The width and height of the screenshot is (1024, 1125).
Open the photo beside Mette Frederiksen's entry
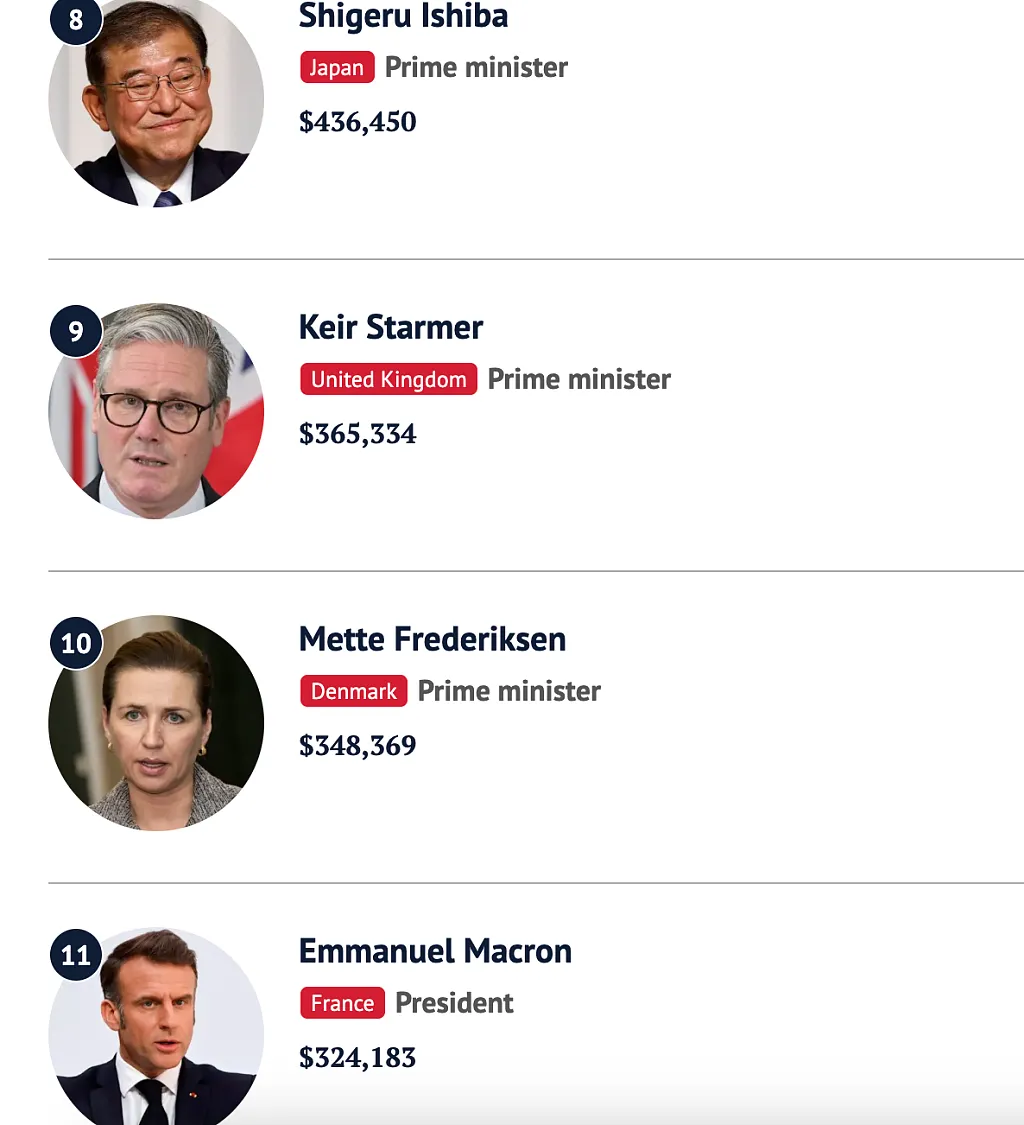coord(156,723)
